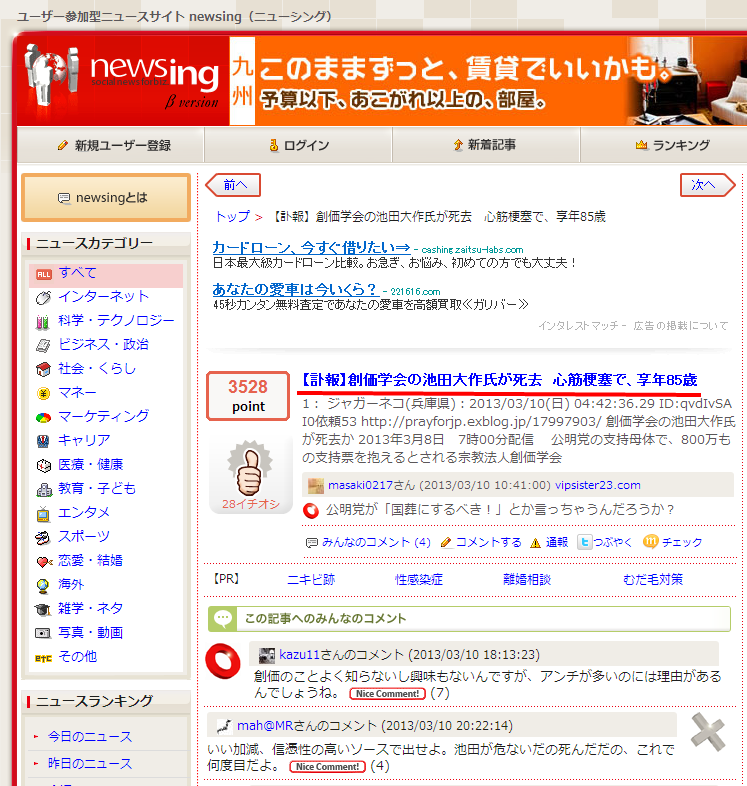The height and width of the screenshot is (786, 747).
Task: Open mah@MR's profile link
Action: (x=265, y=725)
